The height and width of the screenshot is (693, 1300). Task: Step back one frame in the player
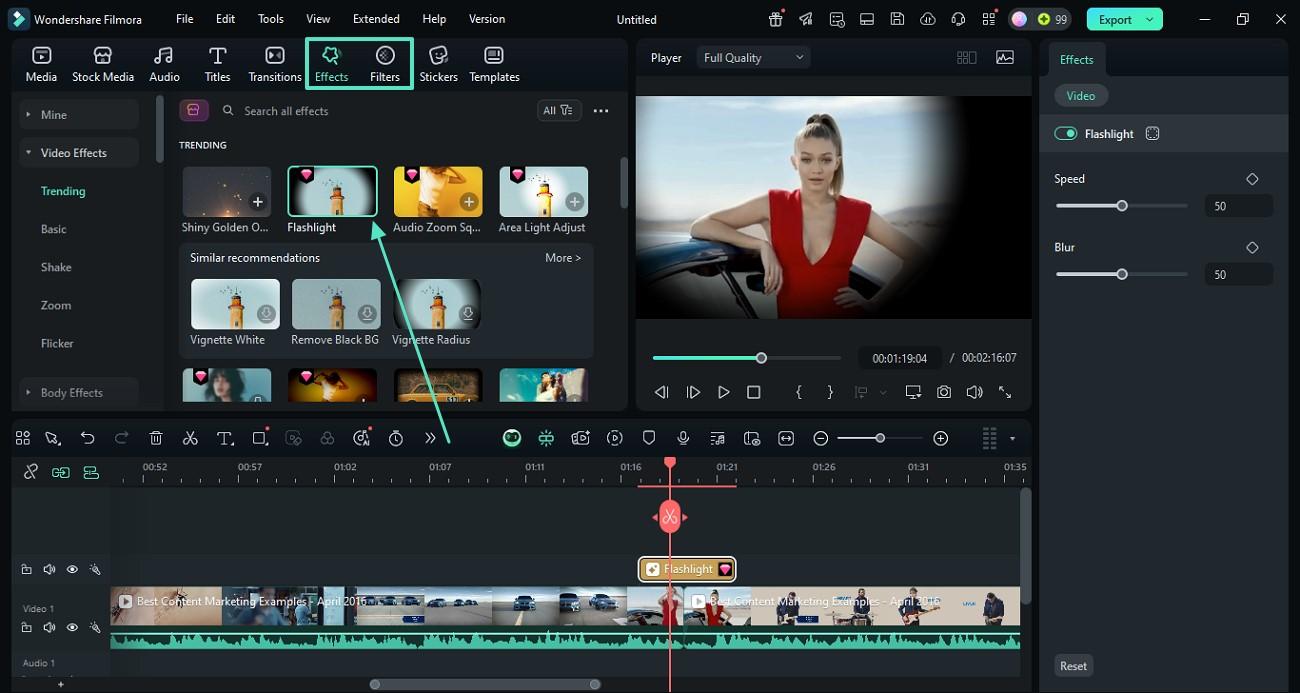pos(661,393)
